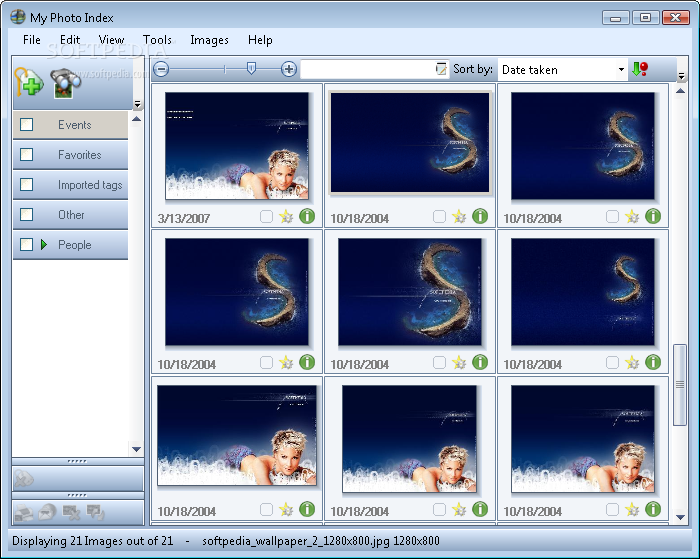The width and height of the screenshot is (700, 559).
Task: Click the thumbnail grid scroll up arrow
Action: click(680, 91)
